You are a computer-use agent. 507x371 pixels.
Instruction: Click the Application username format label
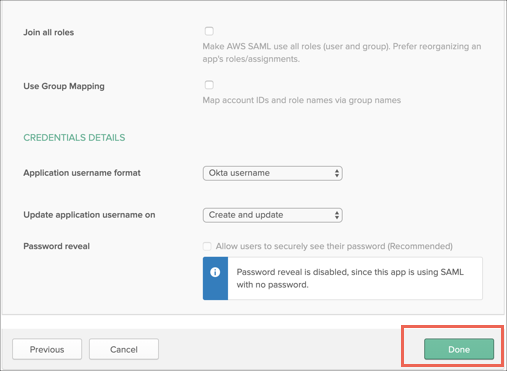point(82,173)
